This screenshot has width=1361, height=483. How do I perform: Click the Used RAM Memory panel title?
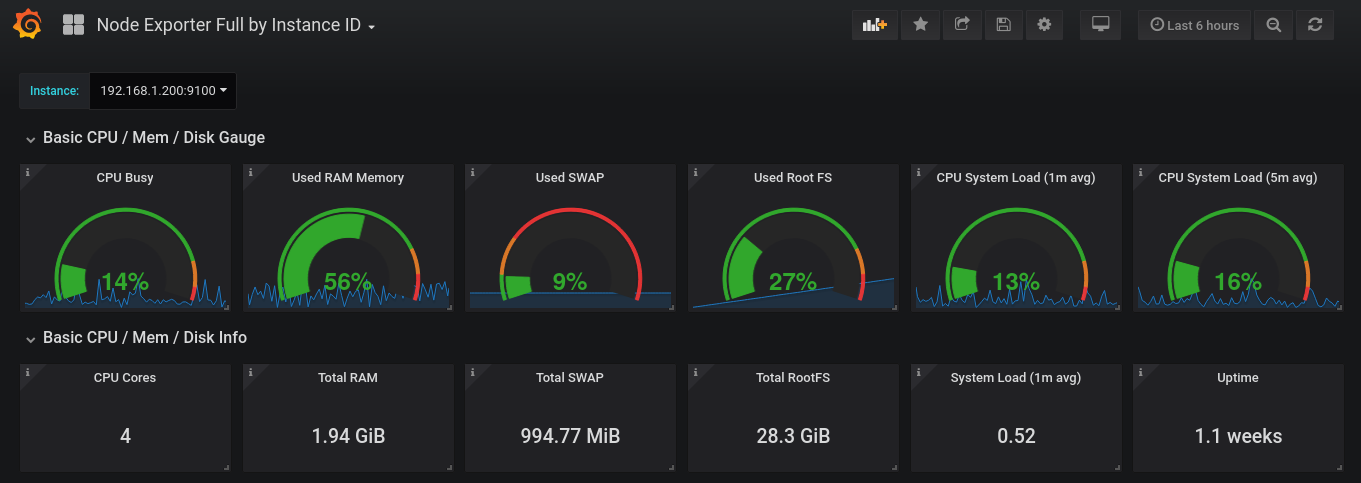[x=348, y=178]
